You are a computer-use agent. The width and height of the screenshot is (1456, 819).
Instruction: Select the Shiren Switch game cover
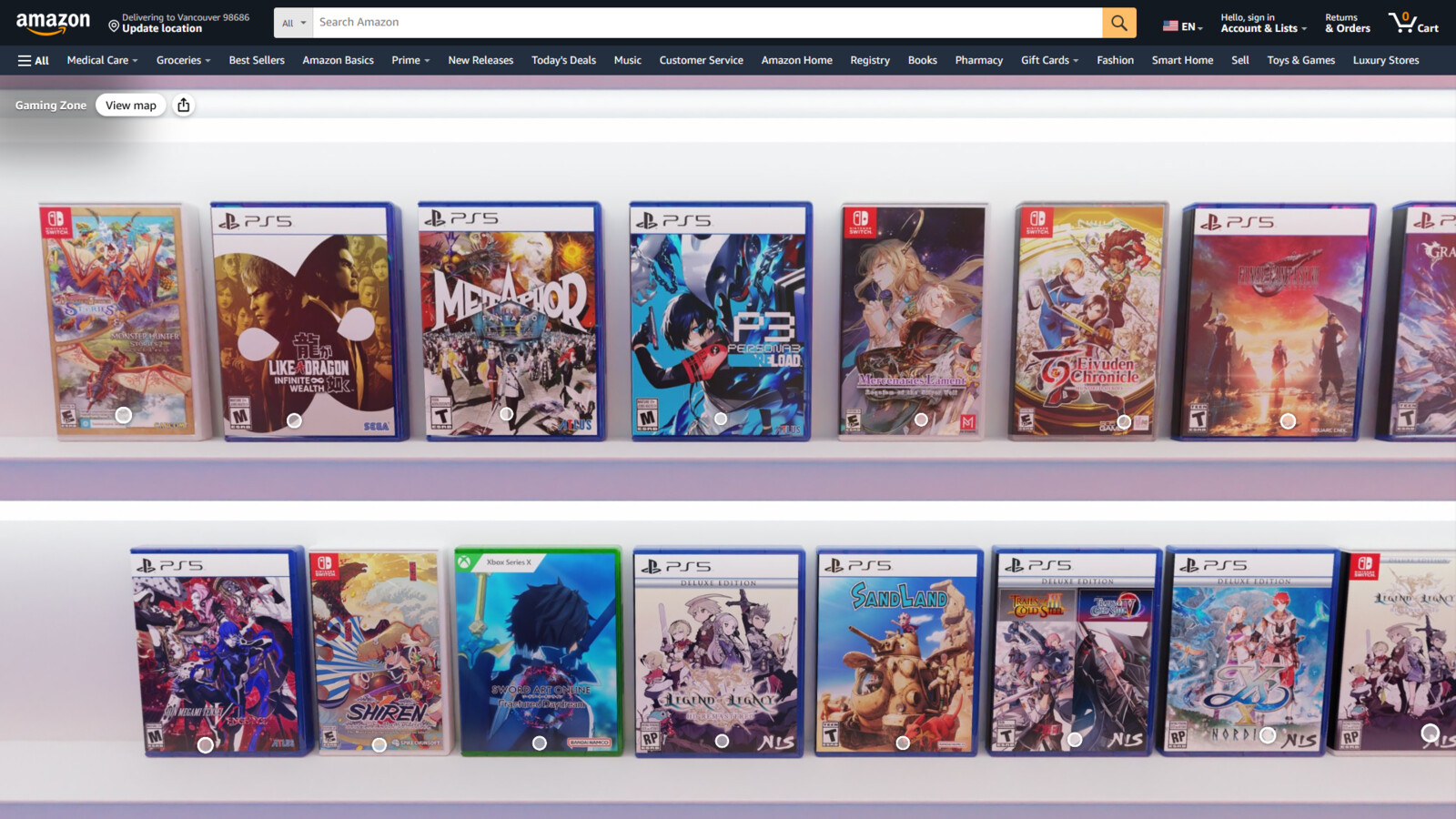378,652
